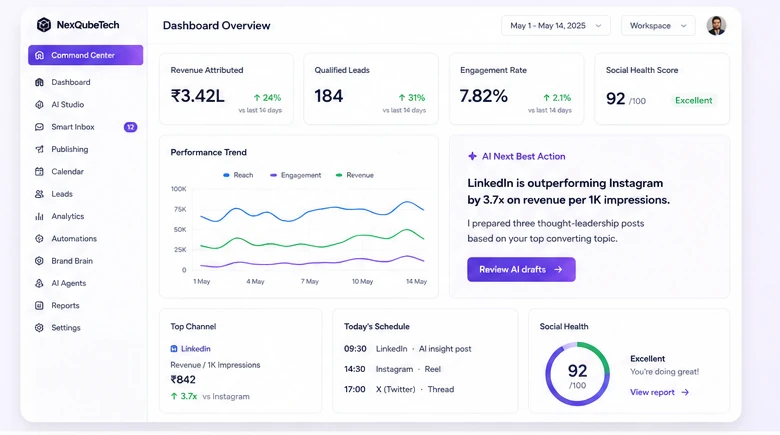Click the Performance Trend chart title
This screenshot has height=435, width=780.
click(x=208, y=152)
